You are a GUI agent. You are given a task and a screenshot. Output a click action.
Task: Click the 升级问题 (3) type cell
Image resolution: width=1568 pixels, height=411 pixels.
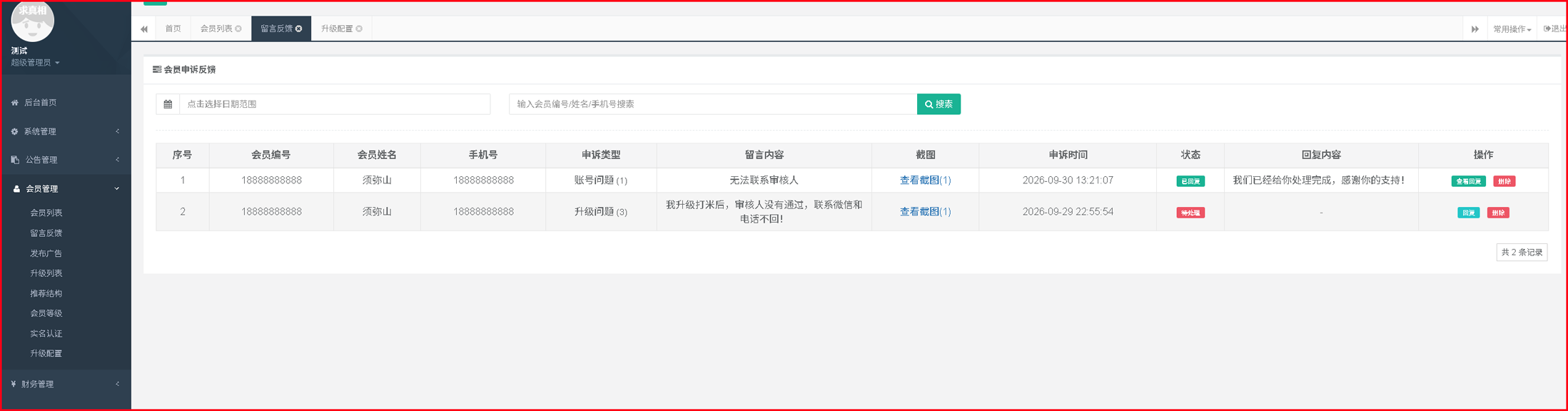point(601,212)
